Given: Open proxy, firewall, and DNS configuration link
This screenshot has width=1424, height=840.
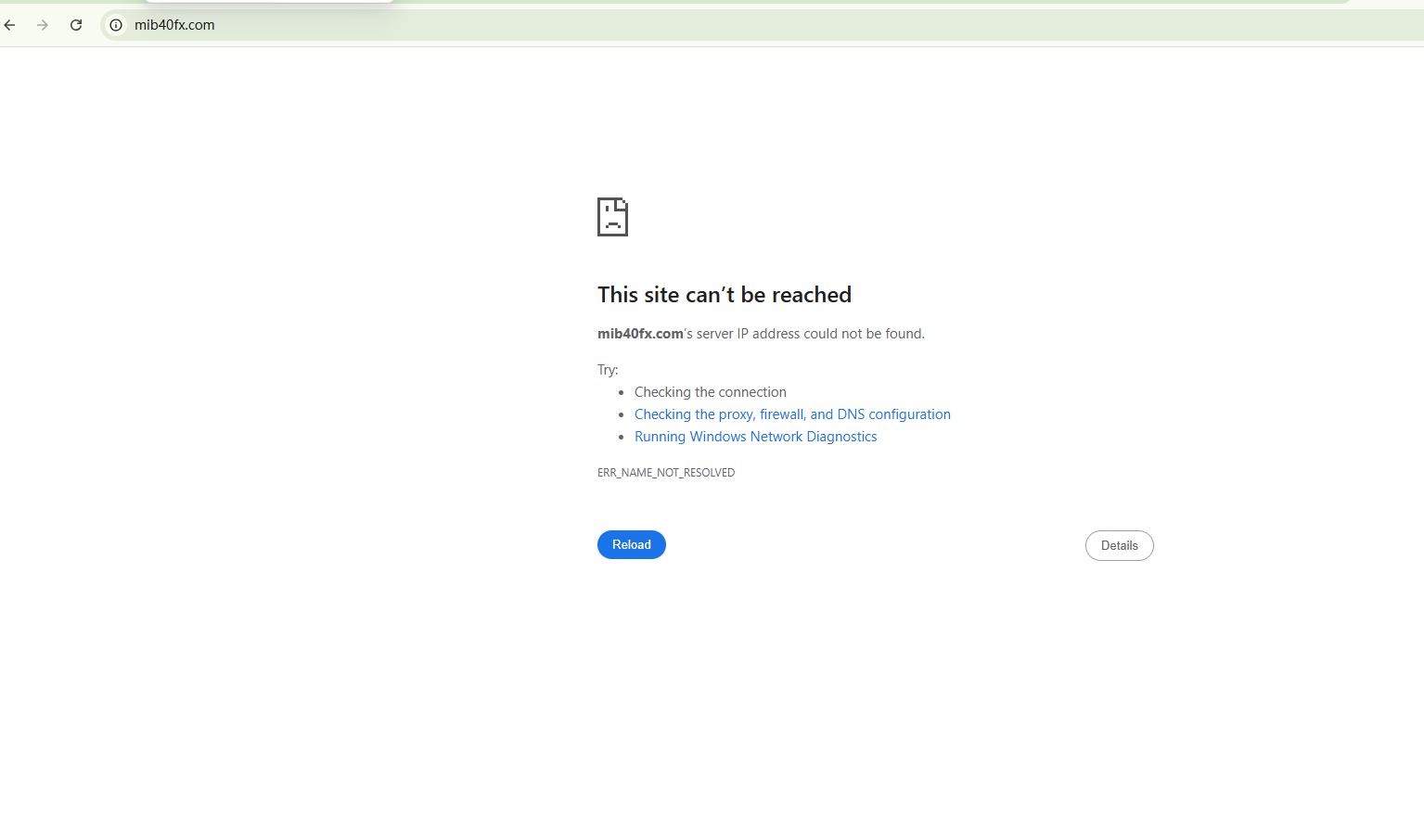Looking at the screenshot, I should click(792, 414).
